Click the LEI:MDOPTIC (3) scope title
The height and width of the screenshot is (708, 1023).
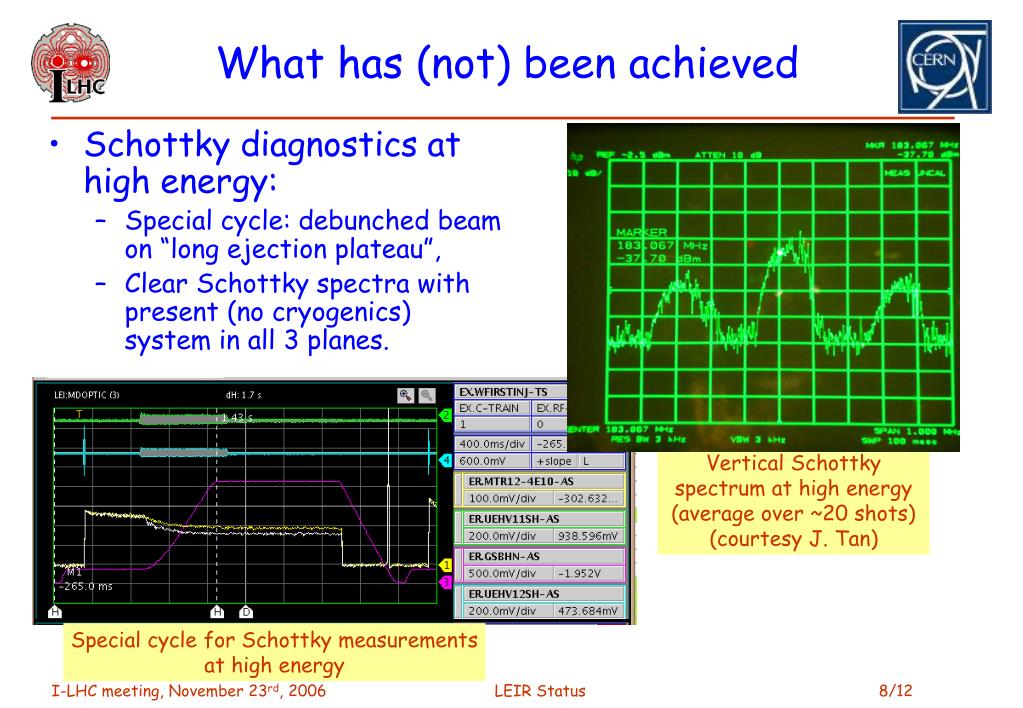[86, 395]
